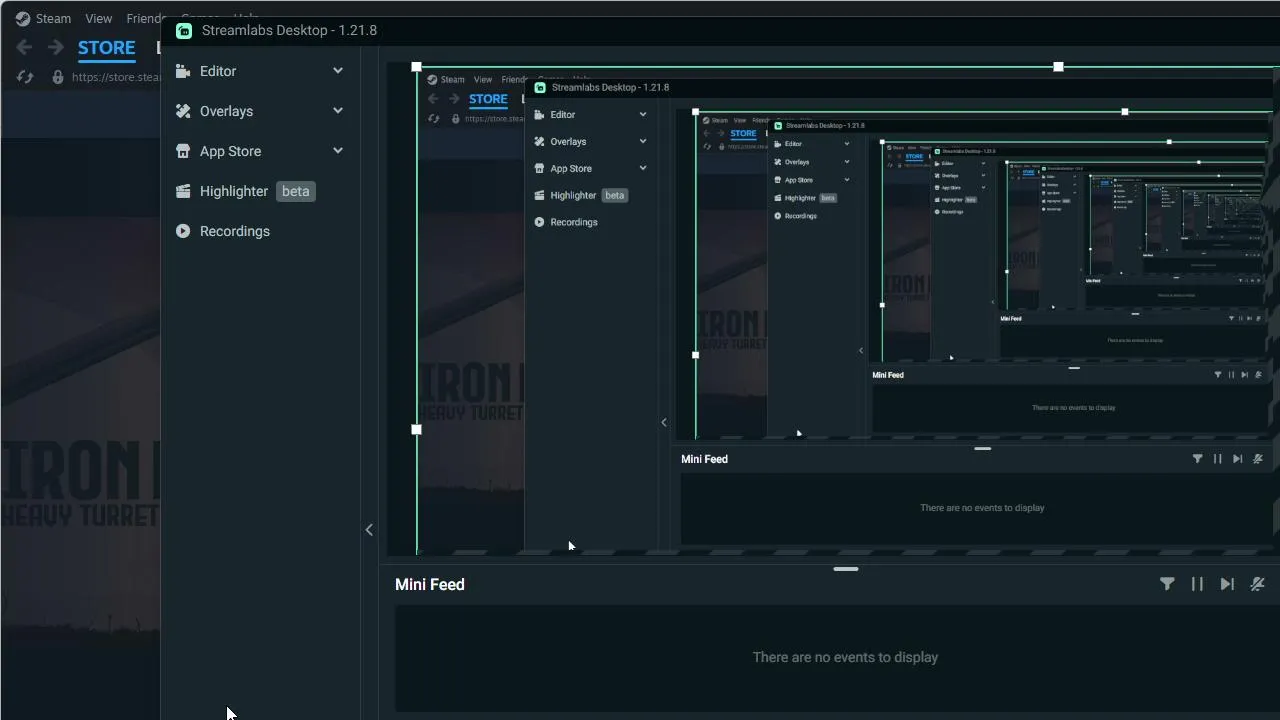Switch to the STORE tab in Steam
This screenshot has height=720, width=1280.
(107, 48)
